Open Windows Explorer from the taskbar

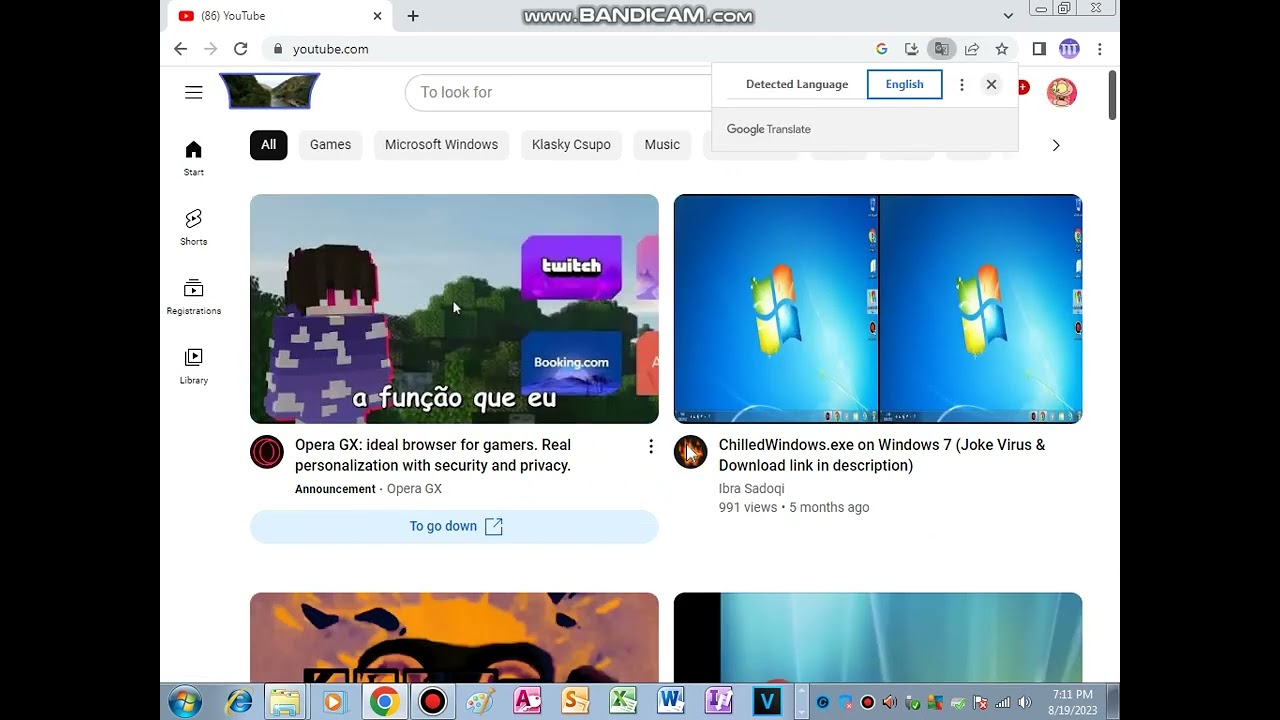(x=285, y=702)
